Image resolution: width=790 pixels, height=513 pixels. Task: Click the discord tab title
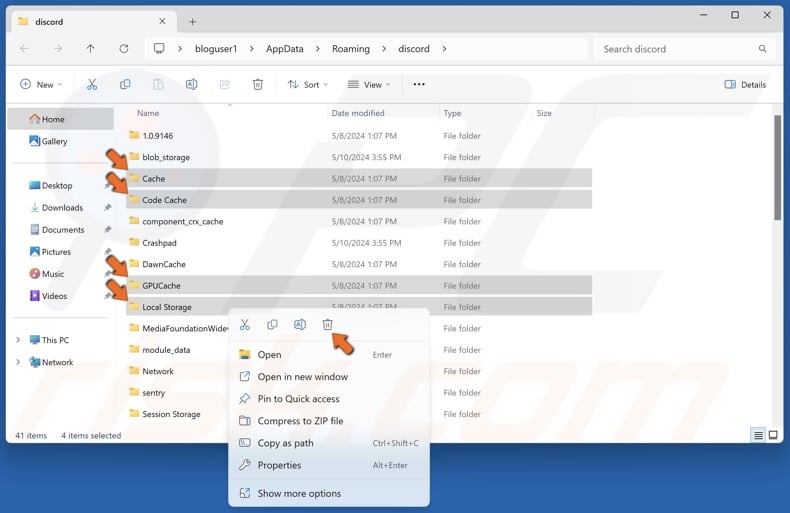pos(49,22)
